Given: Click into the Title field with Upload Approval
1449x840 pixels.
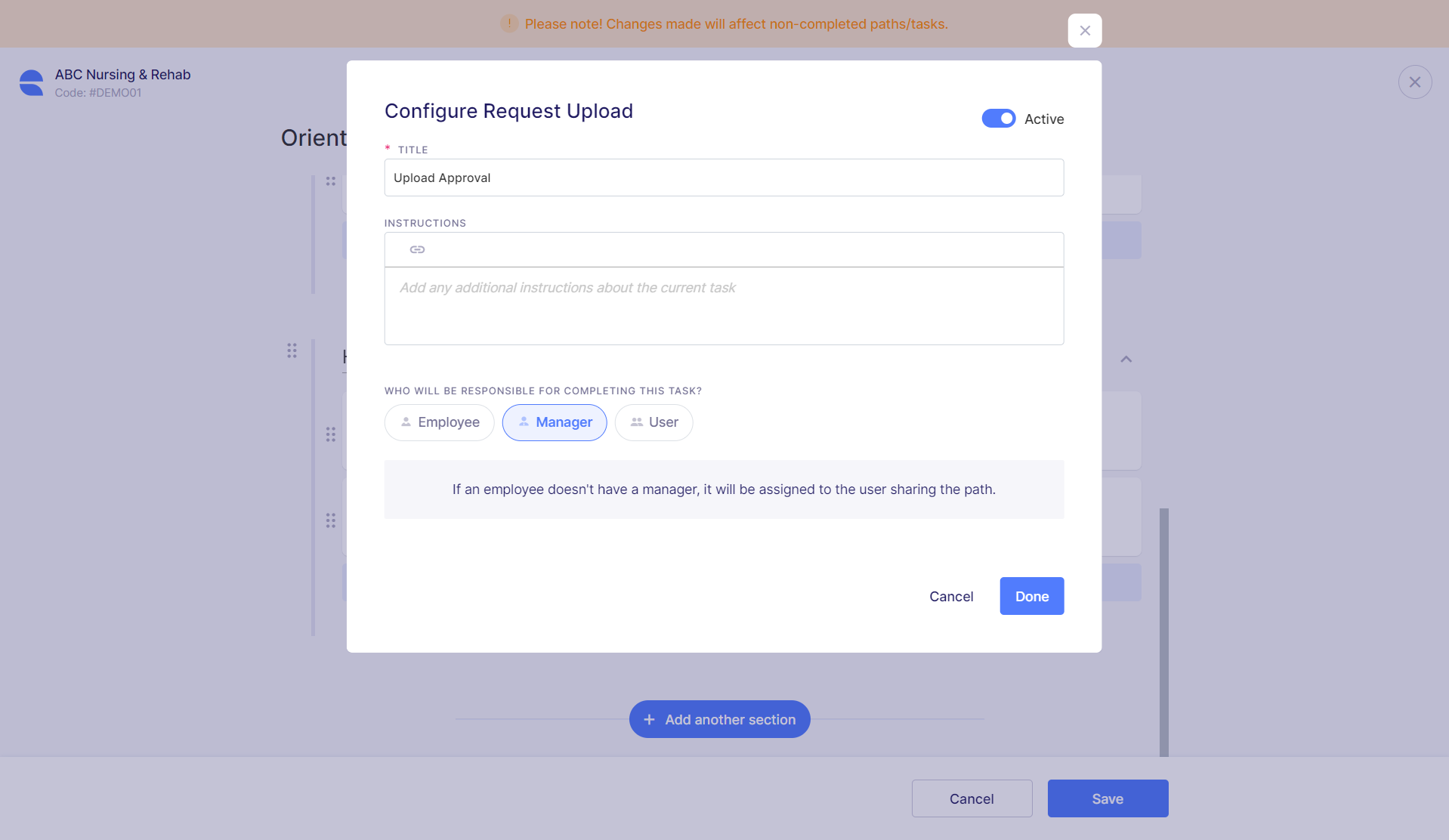Looking at the screenshot, I should click(724, 178).
